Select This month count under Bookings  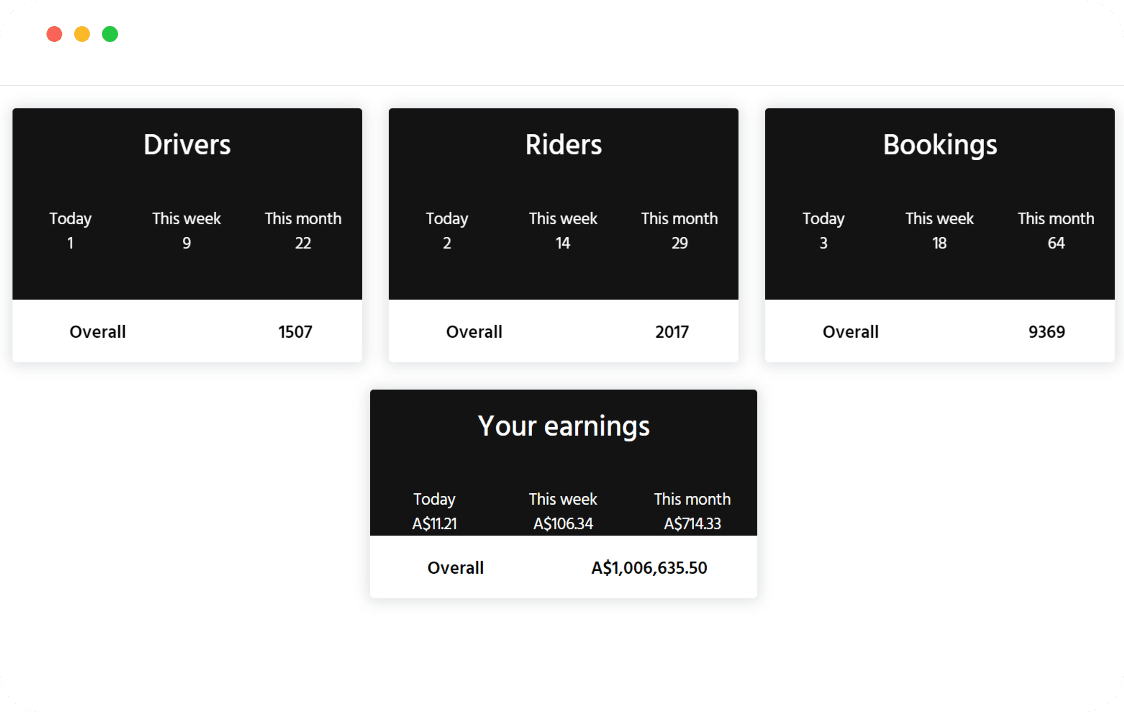[1056, 242]
